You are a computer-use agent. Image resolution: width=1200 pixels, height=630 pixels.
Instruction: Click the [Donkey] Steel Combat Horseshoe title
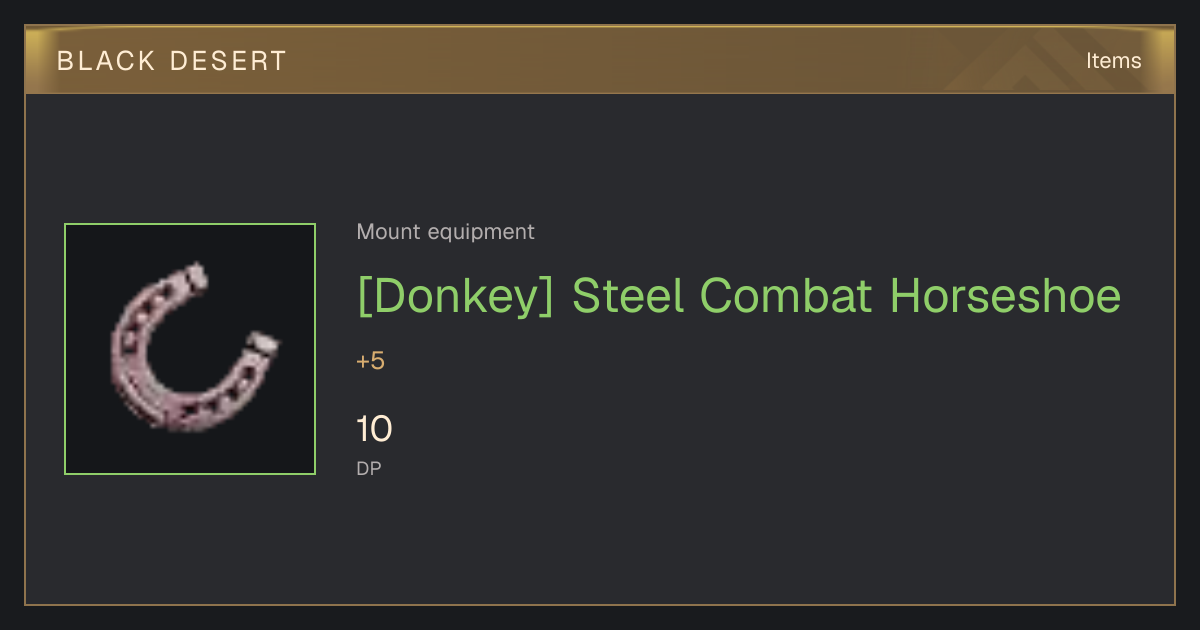(739, 296)
